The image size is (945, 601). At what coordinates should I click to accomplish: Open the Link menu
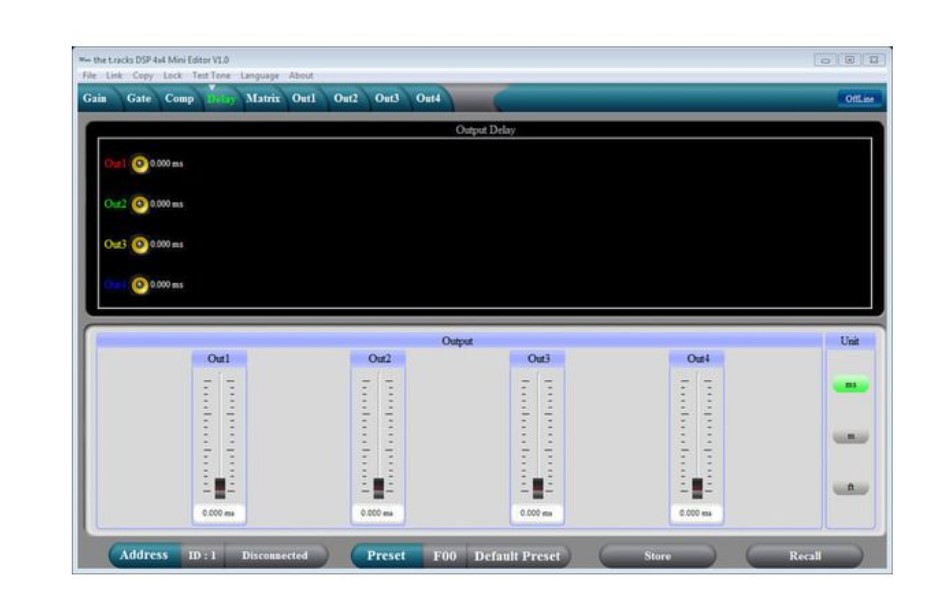114,75
